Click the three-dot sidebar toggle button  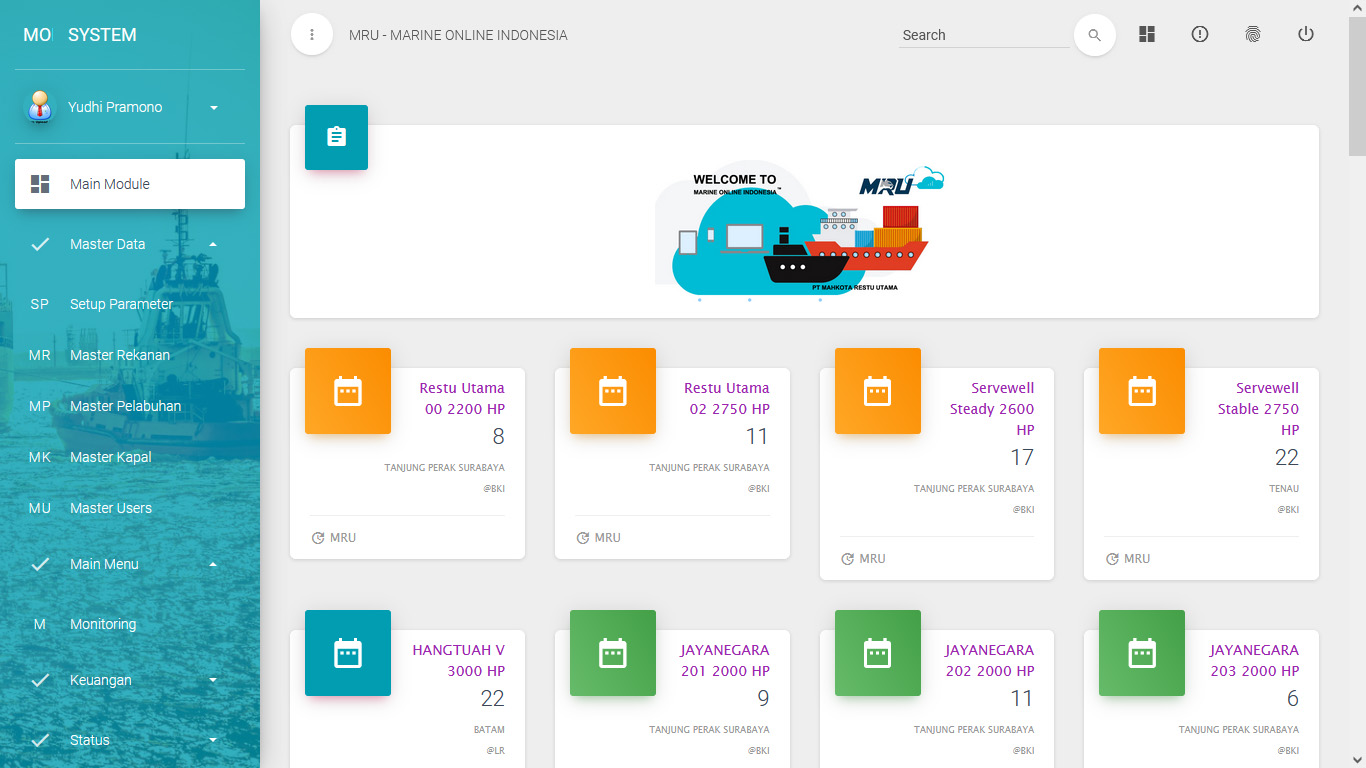[x=312, y=35]
